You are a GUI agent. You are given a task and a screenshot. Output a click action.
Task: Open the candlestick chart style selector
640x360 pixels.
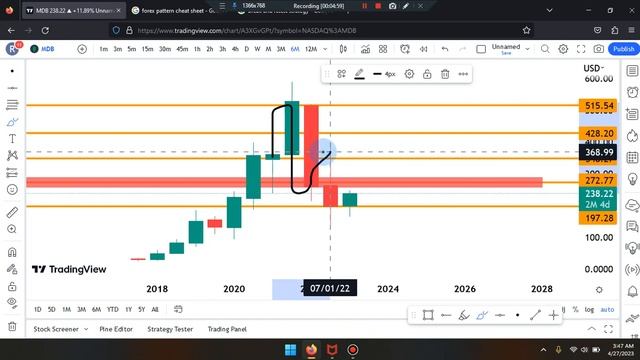(343, 49)
